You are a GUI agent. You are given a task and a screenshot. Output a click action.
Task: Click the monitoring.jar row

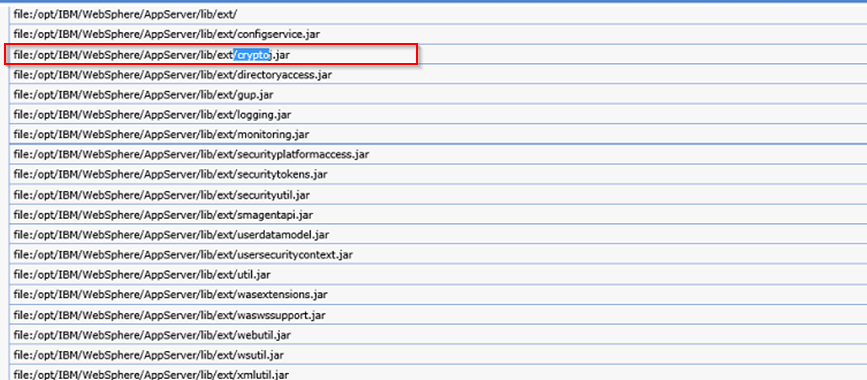tap(438, 134)
